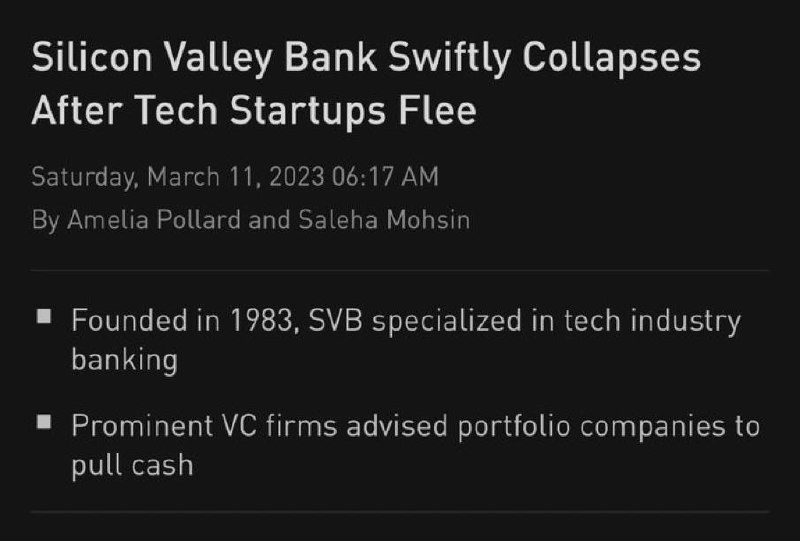Click the word 'By' in the byline
The height and width of the screenshot is (541, 800).
46,221
